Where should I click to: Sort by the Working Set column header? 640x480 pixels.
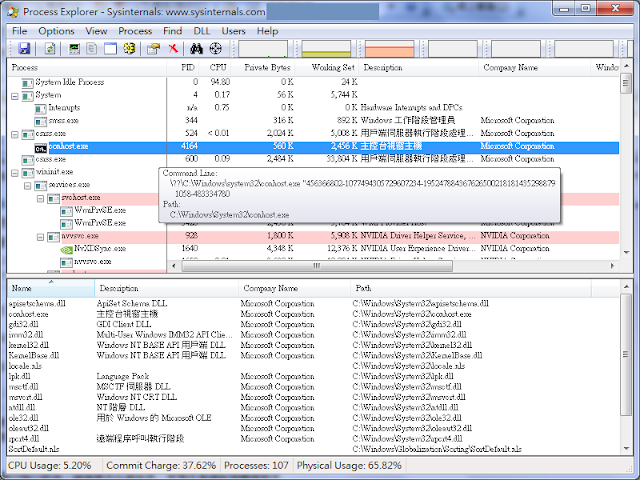326,67
